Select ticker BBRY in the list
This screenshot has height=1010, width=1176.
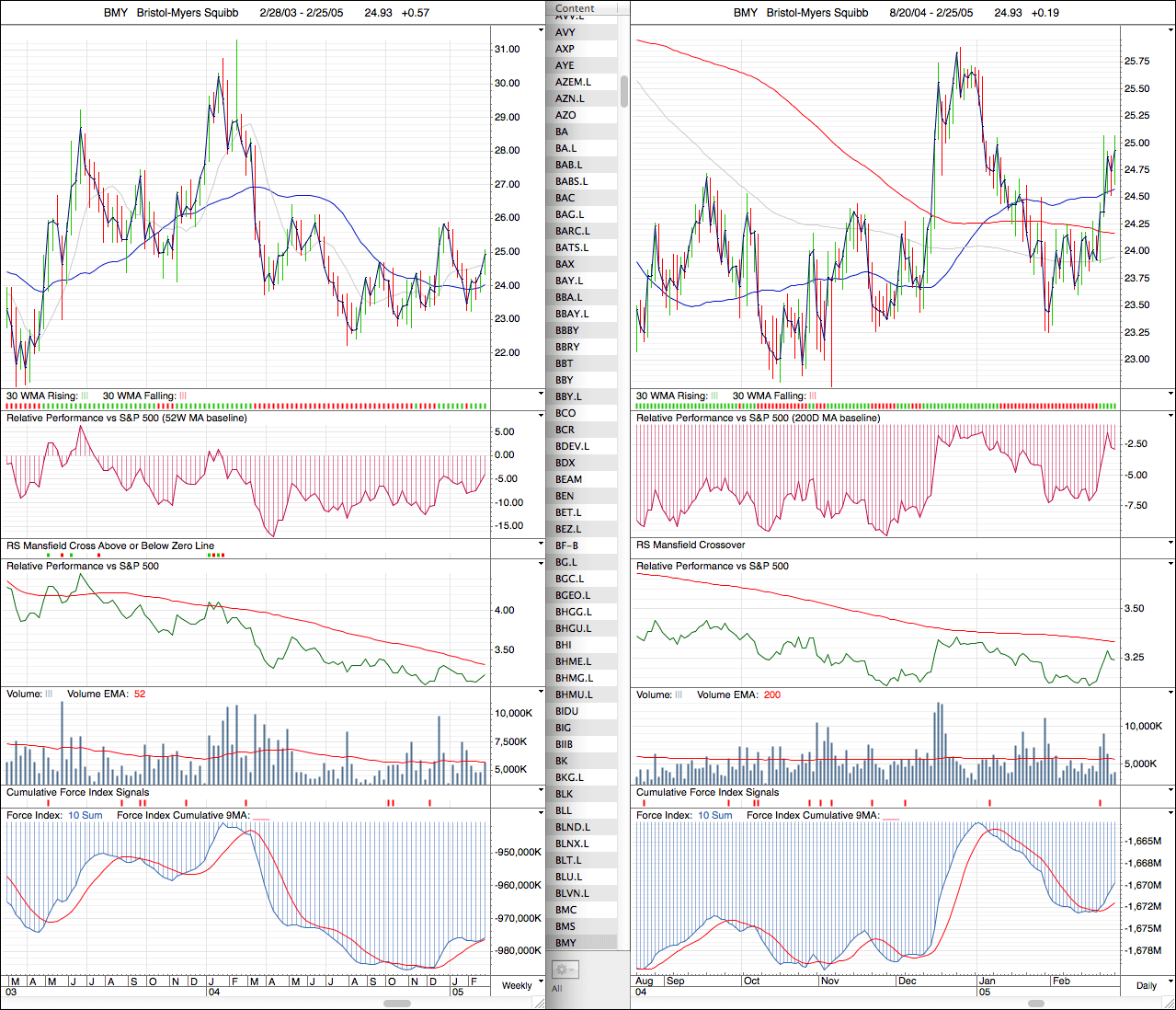pos(582,347)
